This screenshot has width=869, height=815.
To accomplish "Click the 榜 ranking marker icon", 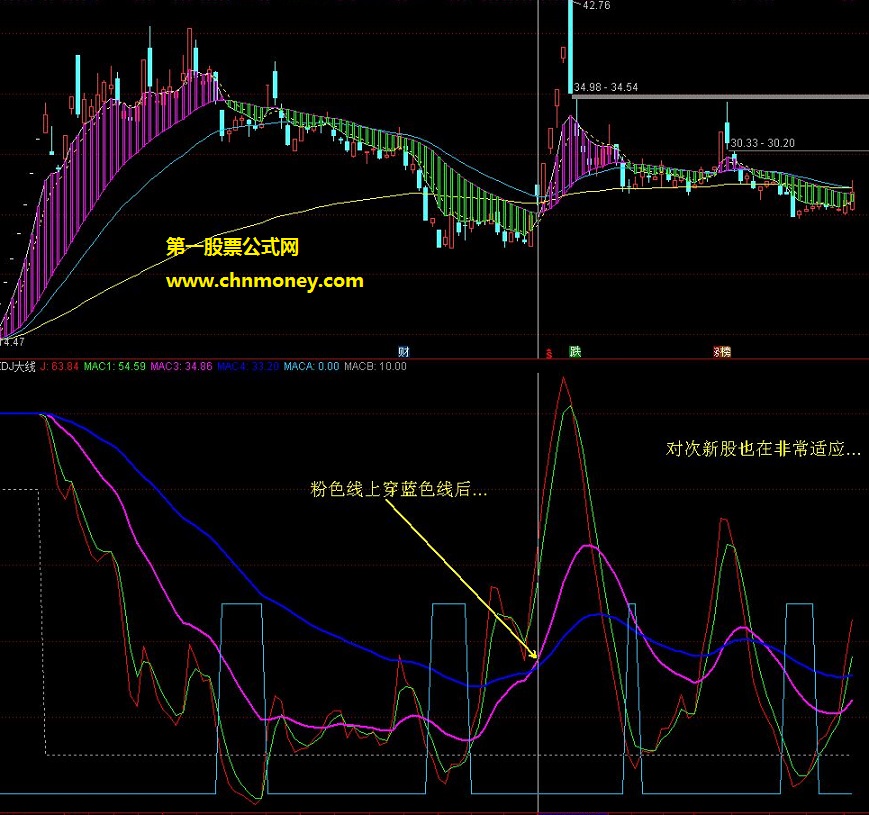I will (x=723, y=351).
